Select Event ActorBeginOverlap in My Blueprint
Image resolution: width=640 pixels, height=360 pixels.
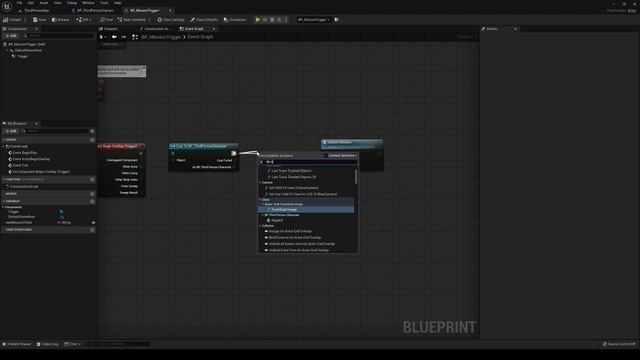[31, 159]
